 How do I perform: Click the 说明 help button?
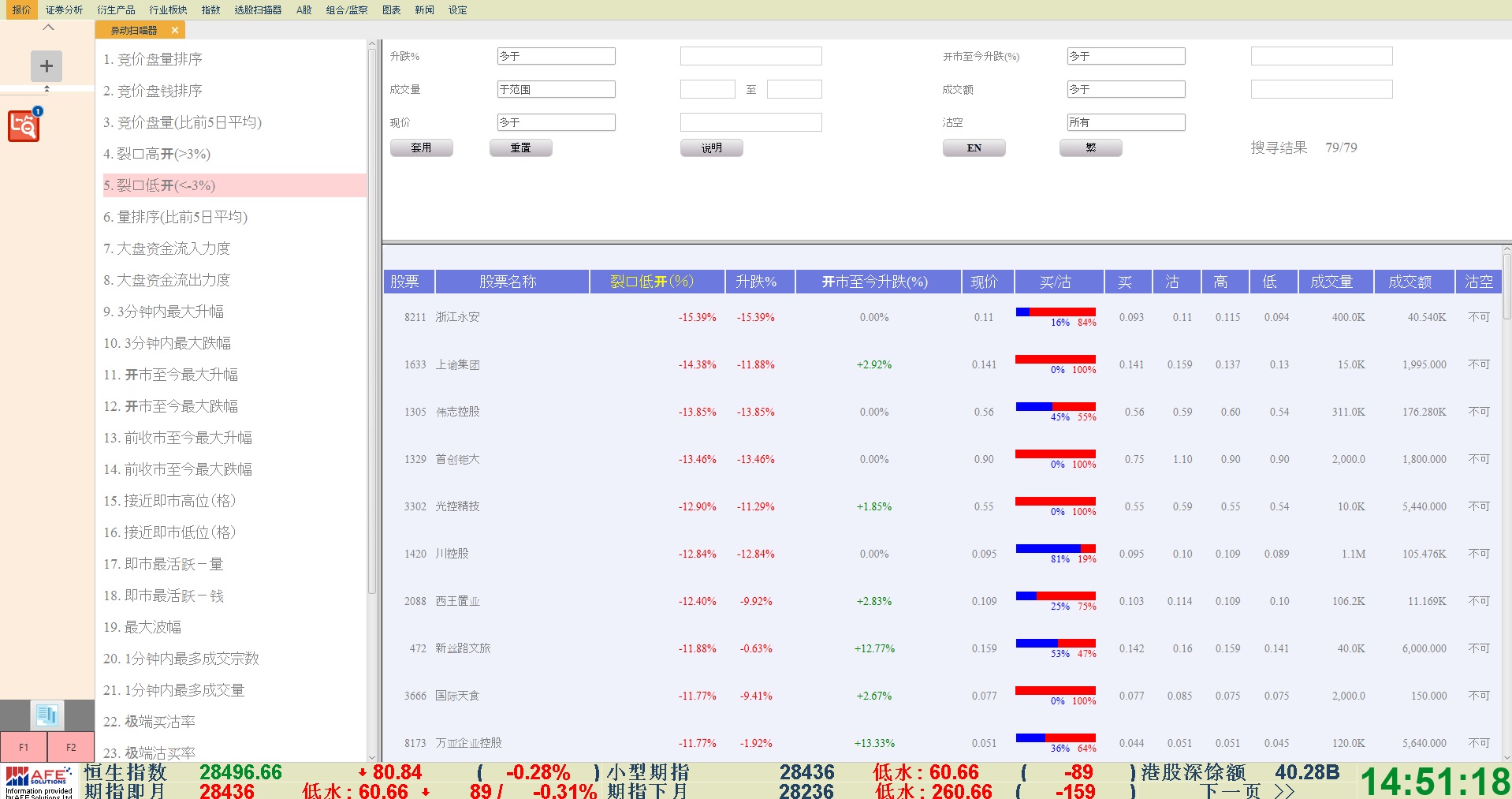click(712, 147)
